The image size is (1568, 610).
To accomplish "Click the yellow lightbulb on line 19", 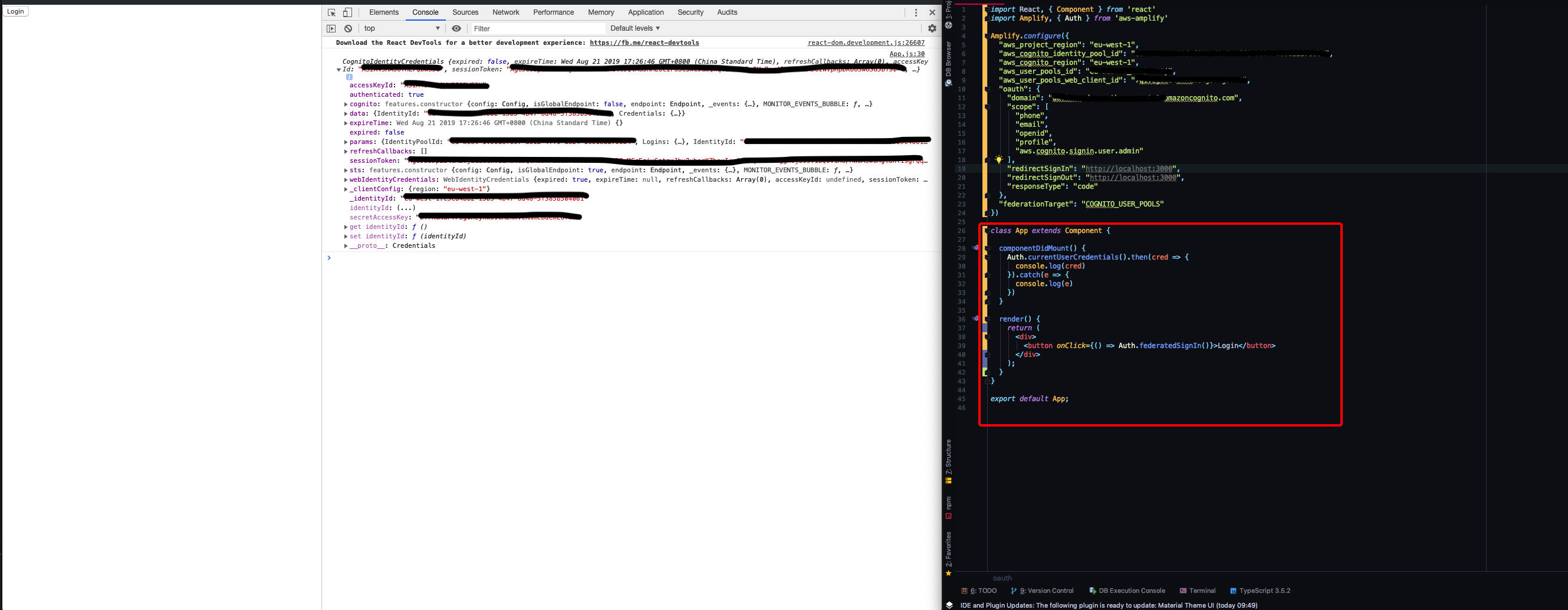I will [1000, 159].
